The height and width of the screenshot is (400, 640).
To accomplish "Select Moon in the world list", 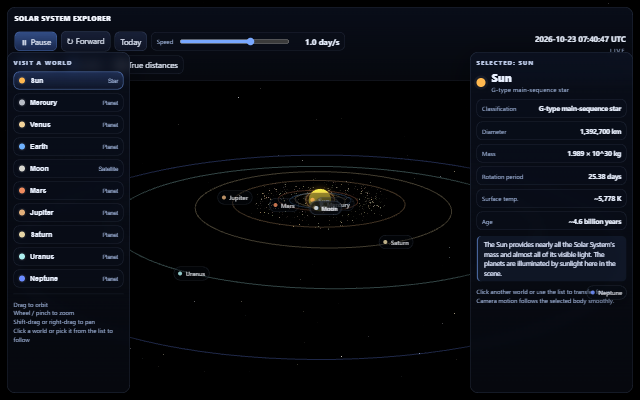I will pos(69,169).
